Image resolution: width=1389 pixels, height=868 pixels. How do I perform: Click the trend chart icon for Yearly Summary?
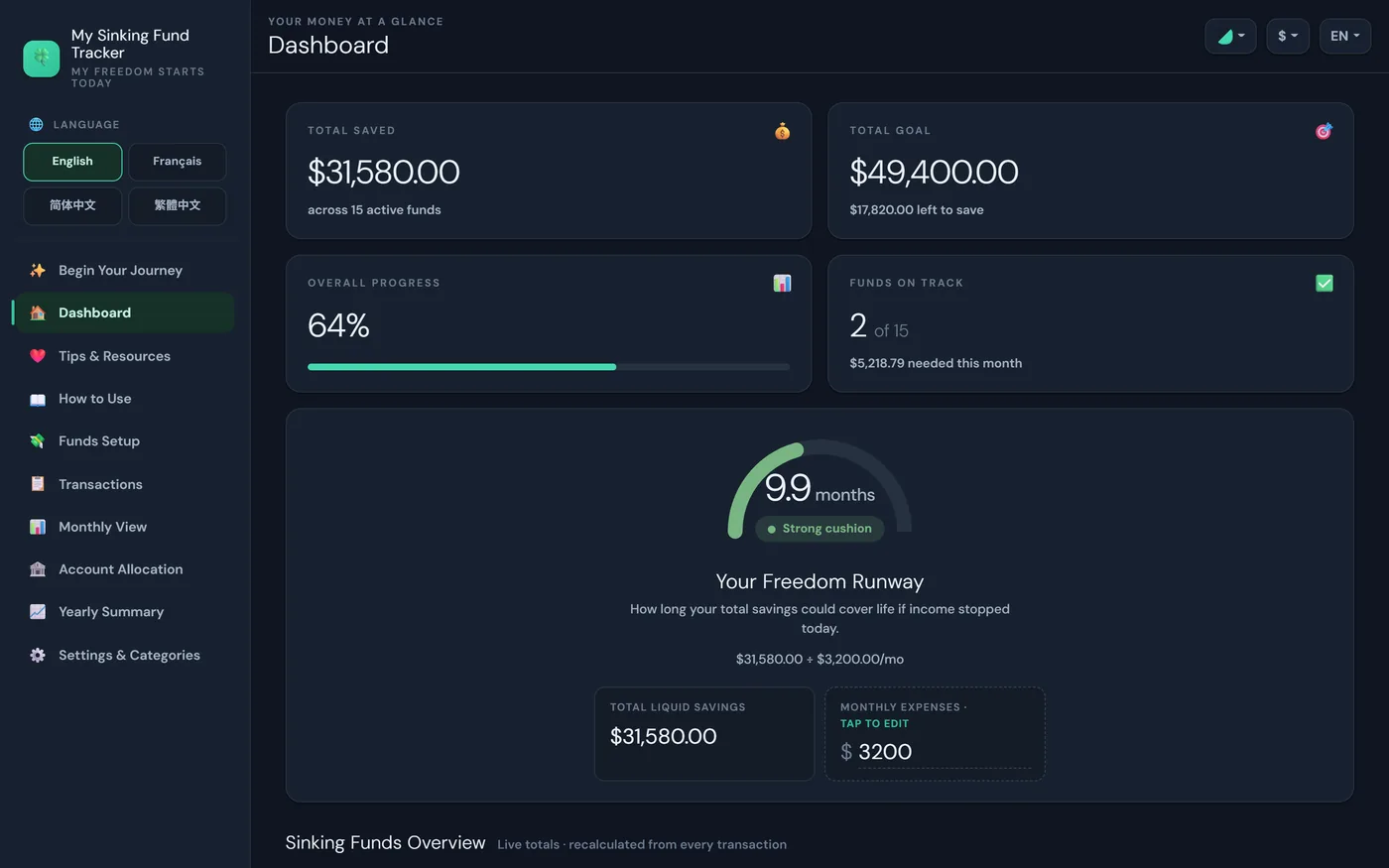tap(38, 612)
